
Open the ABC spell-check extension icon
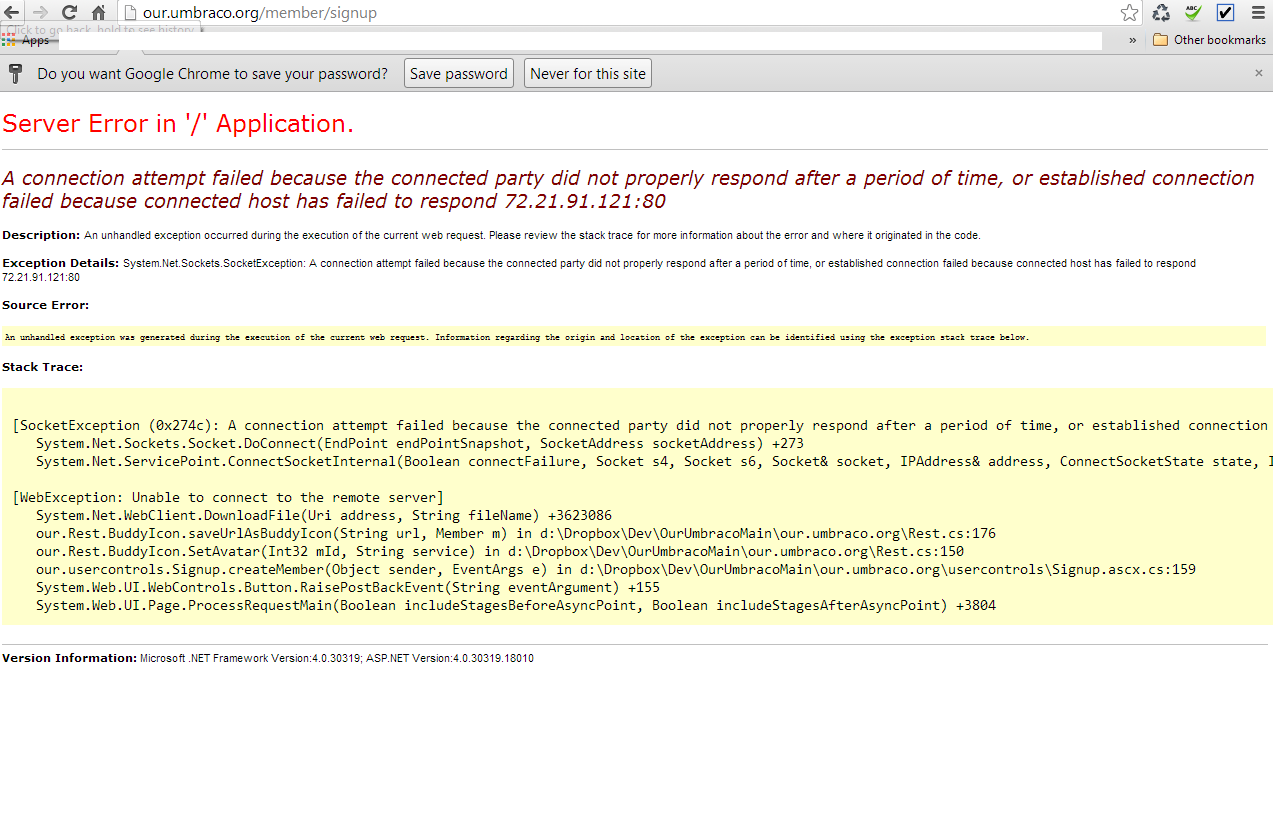click(1193, 13)
